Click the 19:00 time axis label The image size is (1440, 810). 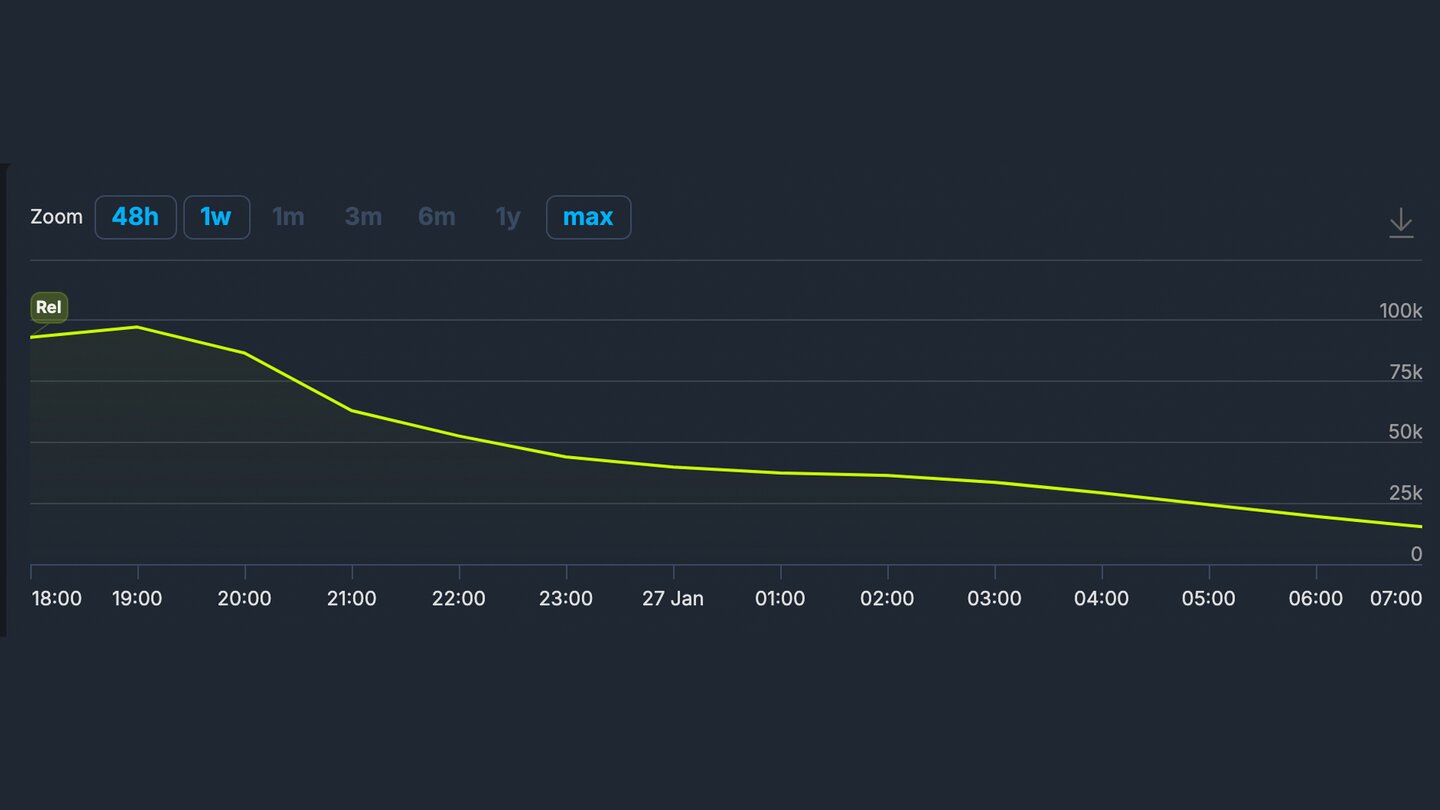coord(137,599)
